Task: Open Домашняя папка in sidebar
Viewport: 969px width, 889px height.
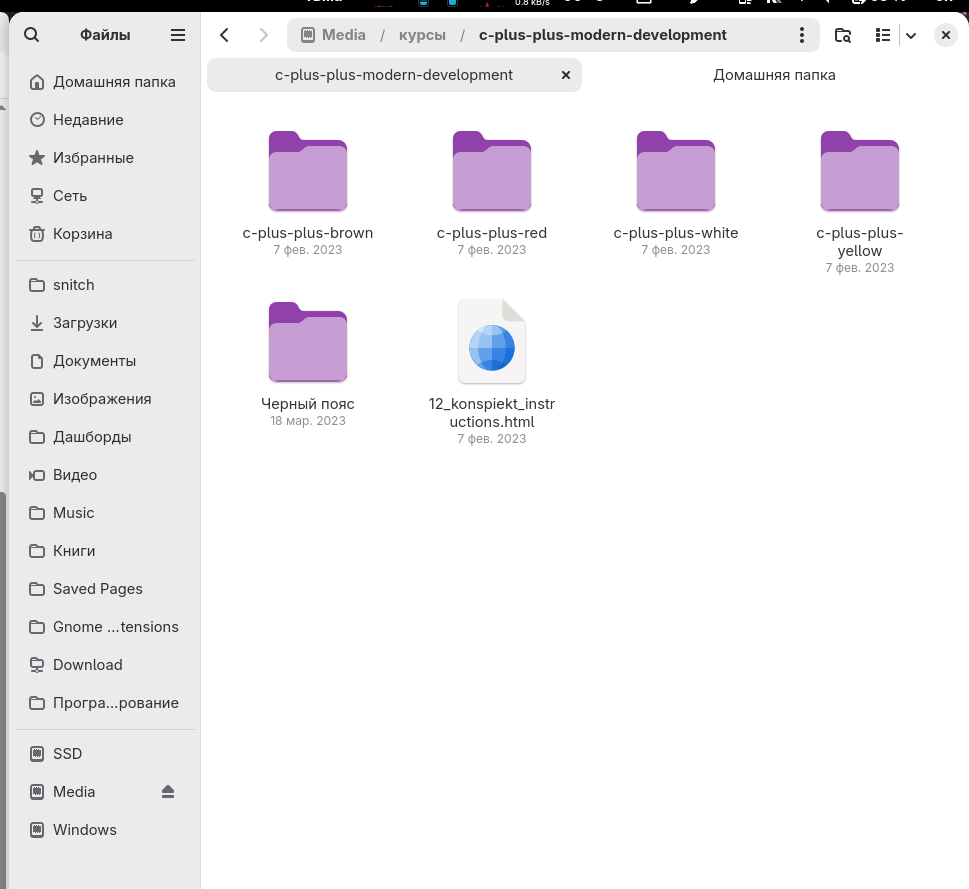Action: [105, 82]
